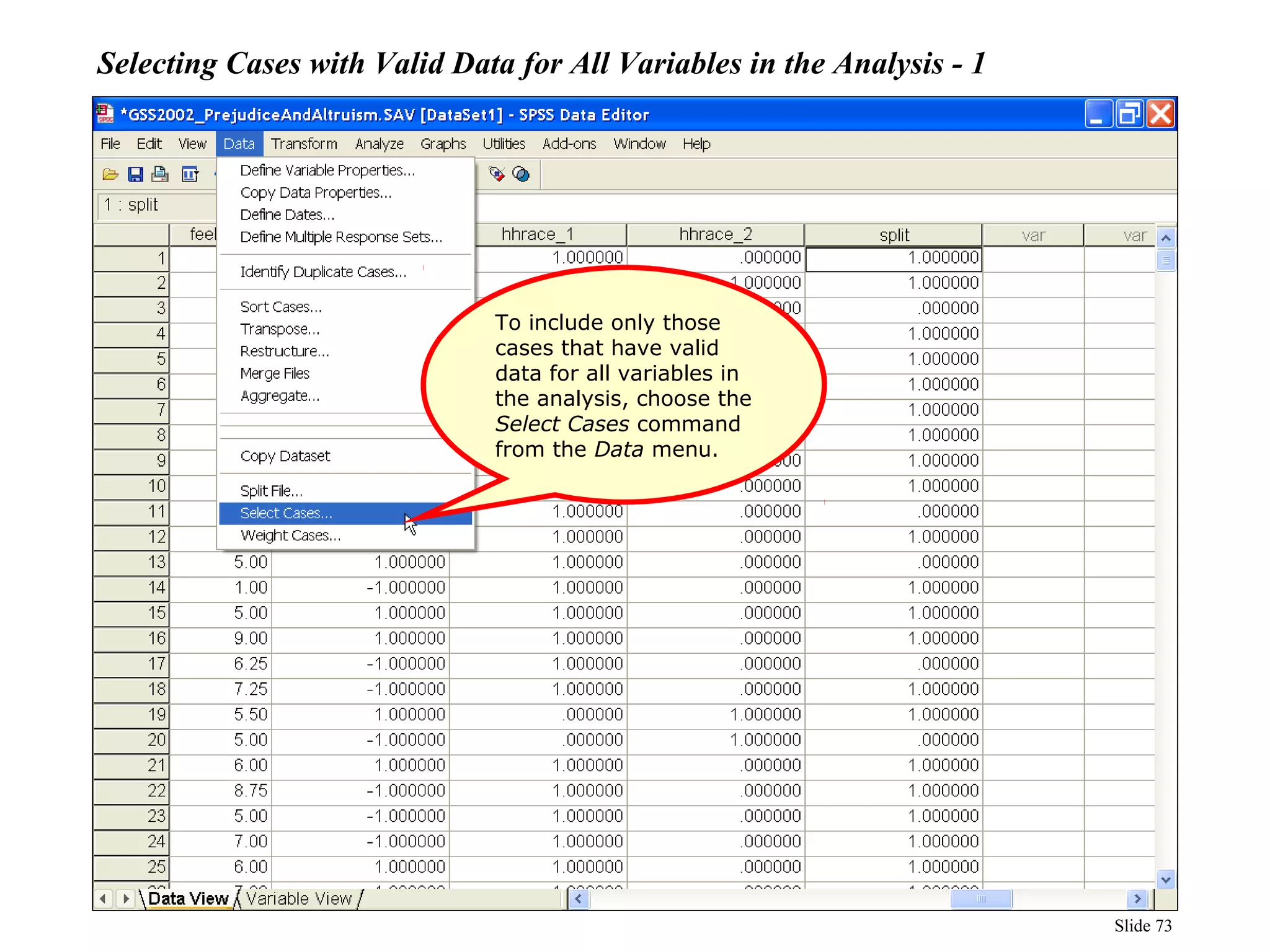Select row 25 header

point(131,868)
